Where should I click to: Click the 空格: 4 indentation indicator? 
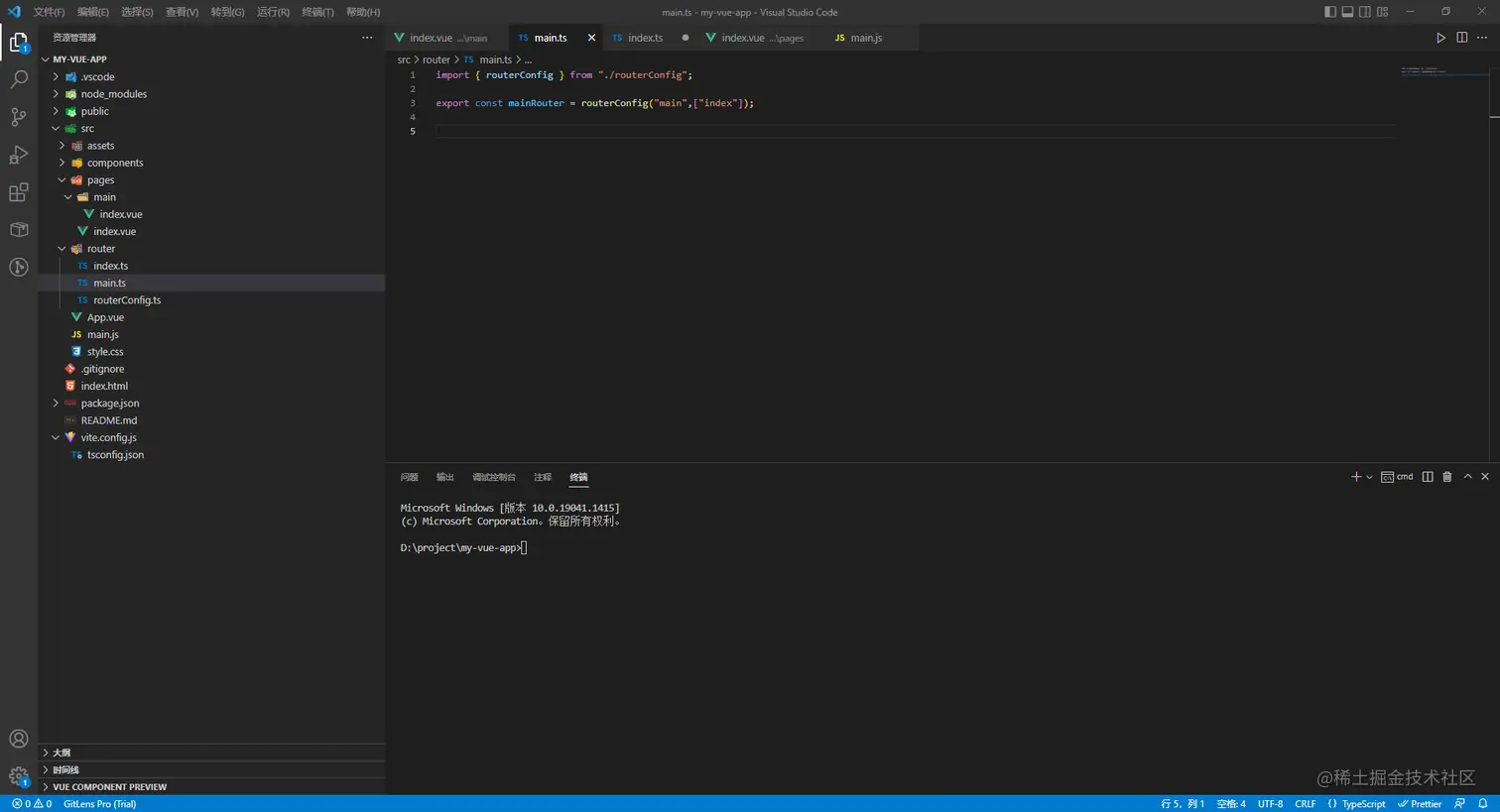tap(1231, 804)
